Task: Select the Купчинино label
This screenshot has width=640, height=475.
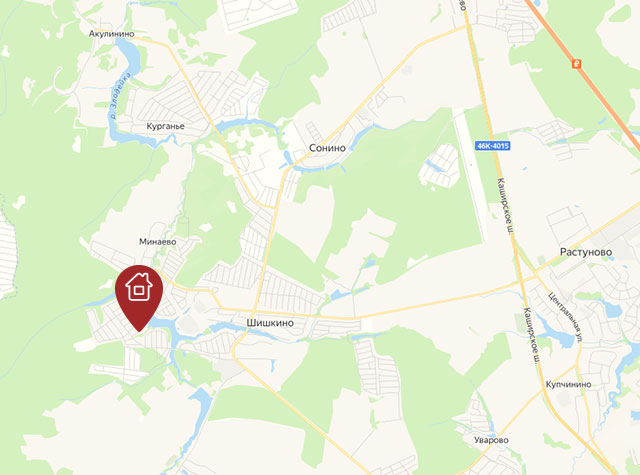Action: 568,384
